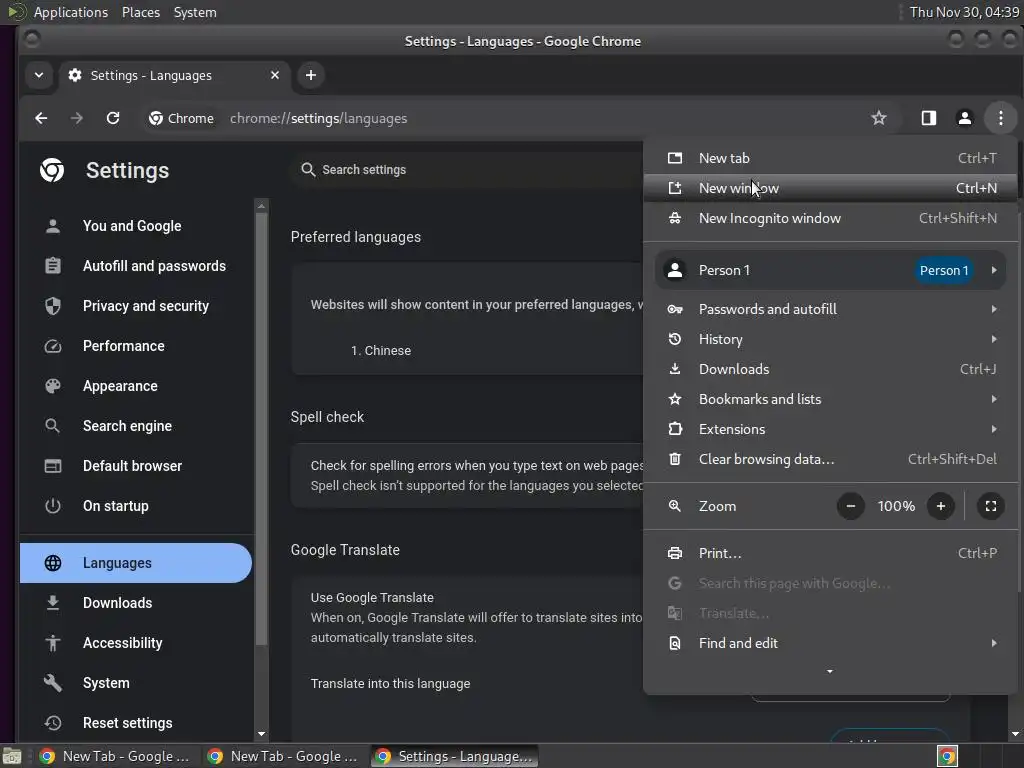Open Privacy and security settings
Image resolution: width=1024 pixels, height=768 pixels.
pyautogui.click(x=136, y=306)
